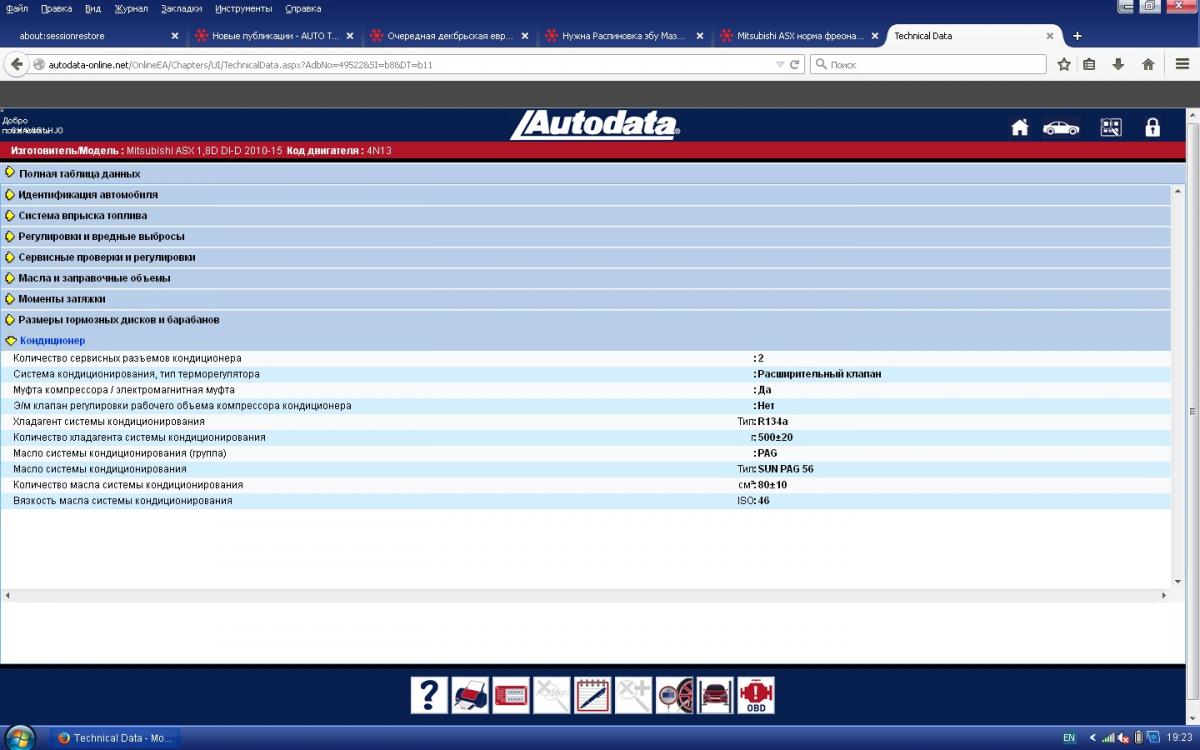Open the 'Вид' menu
The image size is (1200, 750).
coord(93,8)
